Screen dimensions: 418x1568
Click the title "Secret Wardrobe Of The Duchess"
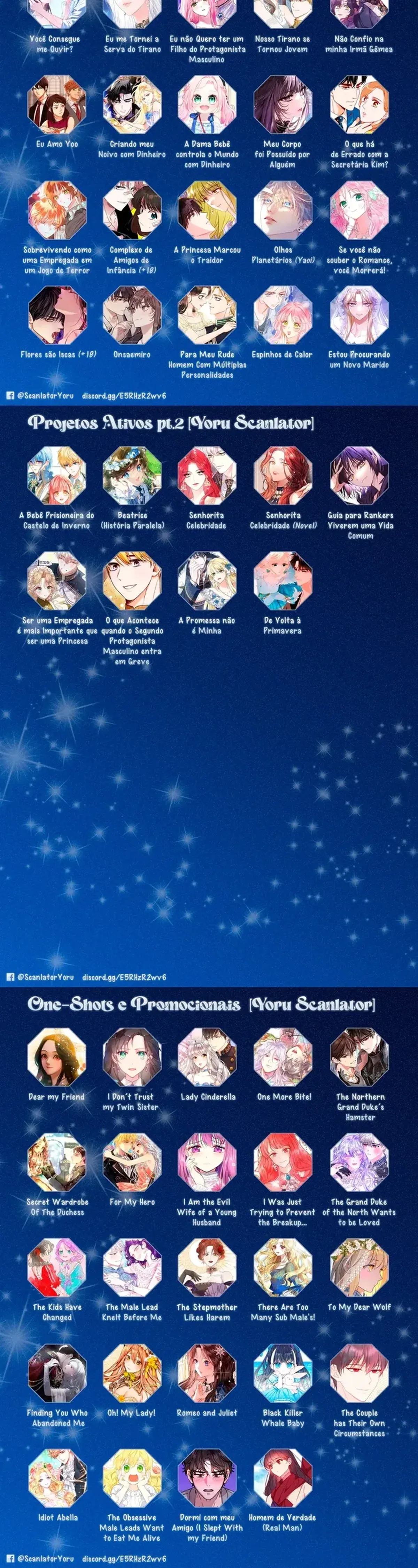[57, 1207]
